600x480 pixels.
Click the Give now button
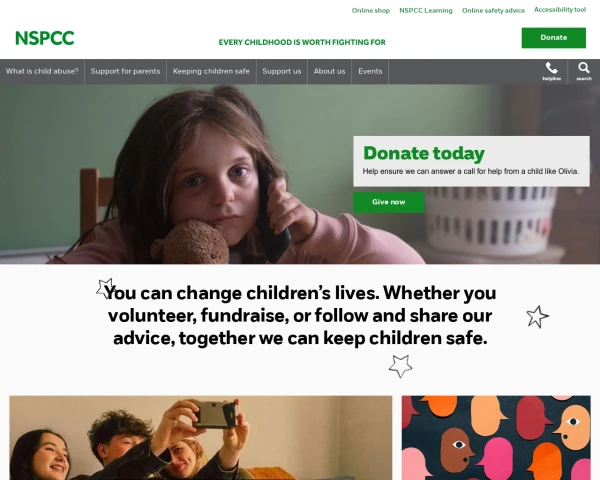(x=388, y=202)
